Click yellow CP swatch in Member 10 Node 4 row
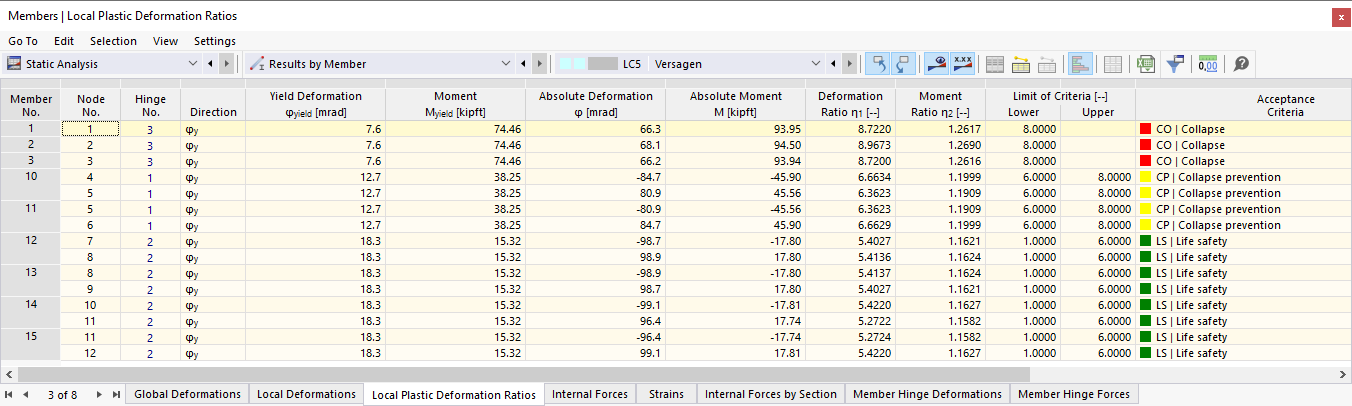 [1146, 177]
